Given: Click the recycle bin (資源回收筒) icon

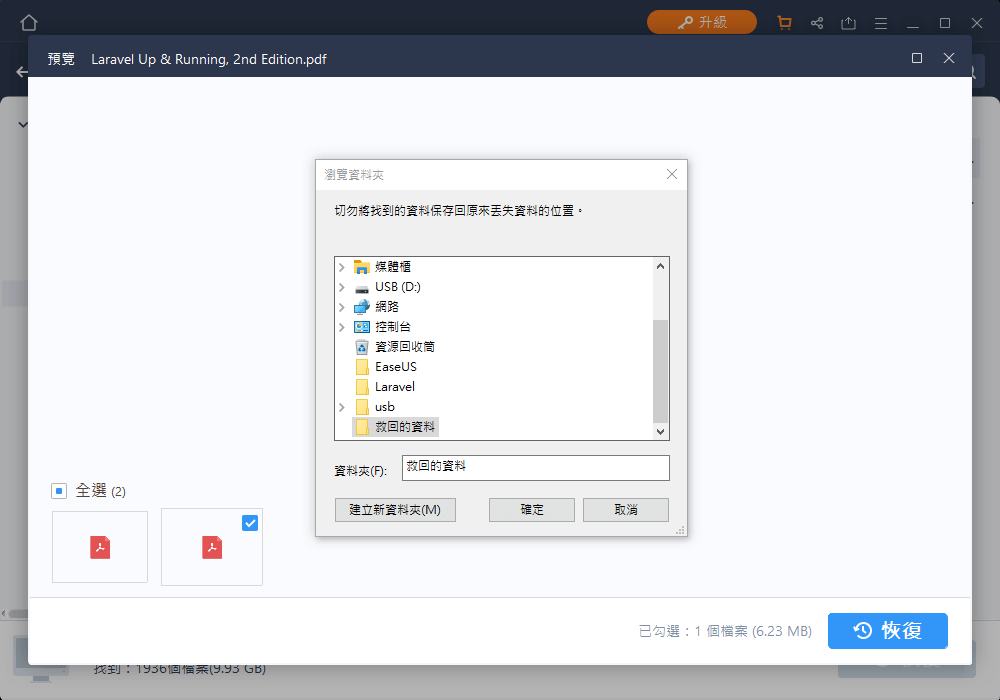Looking at the screenshot, I should tap(361, 346).
